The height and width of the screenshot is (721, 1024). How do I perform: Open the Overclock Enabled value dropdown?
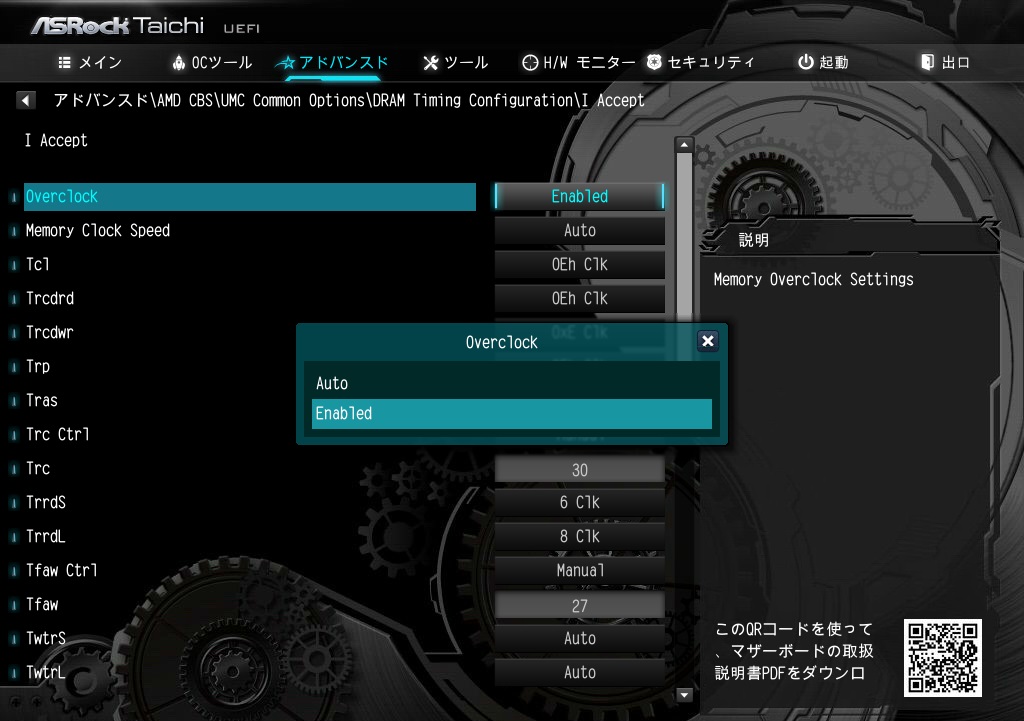580,197
